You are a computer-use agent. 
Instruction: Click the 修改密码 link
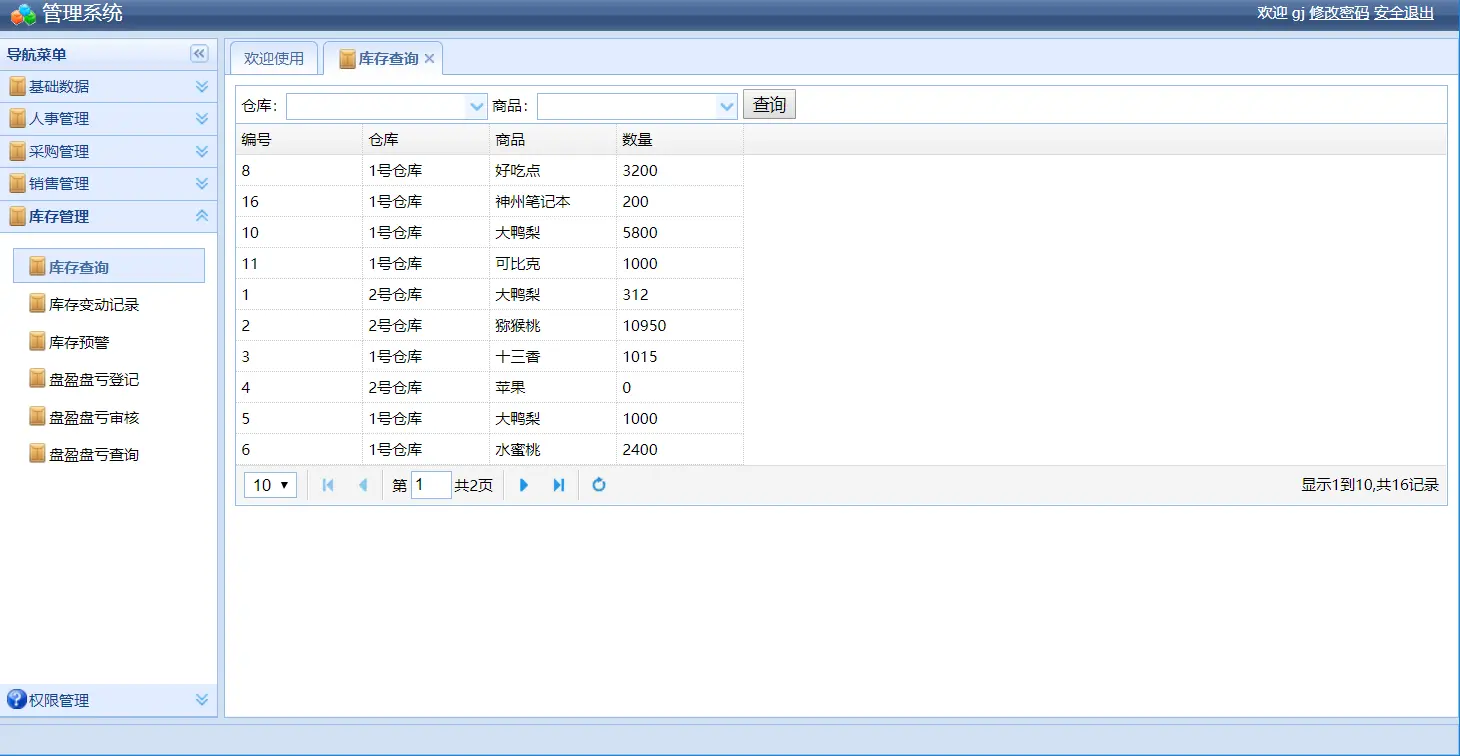pyautogui.click(x=1339, y=13)
